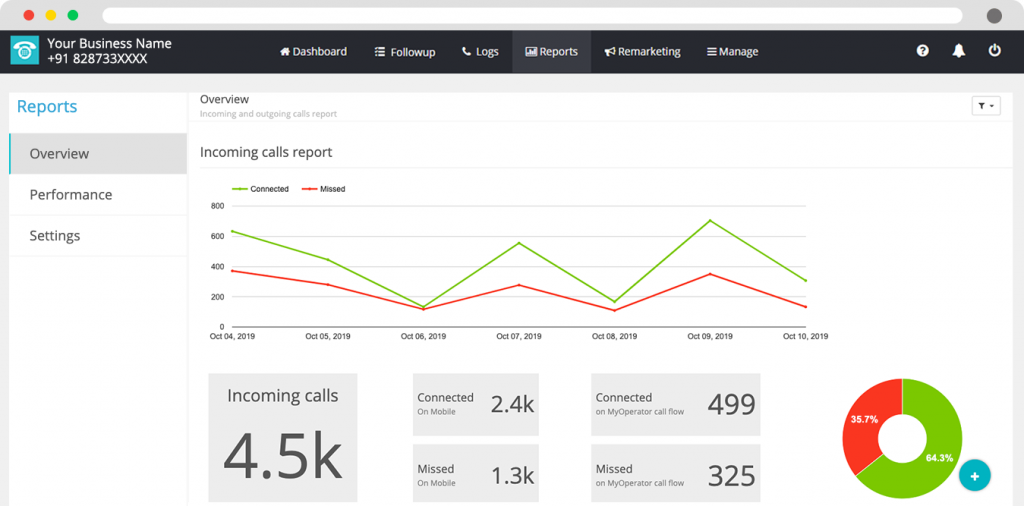
Task: Open the Dashboard home tab
Action: pyautogui.click(x=313, y=52)
